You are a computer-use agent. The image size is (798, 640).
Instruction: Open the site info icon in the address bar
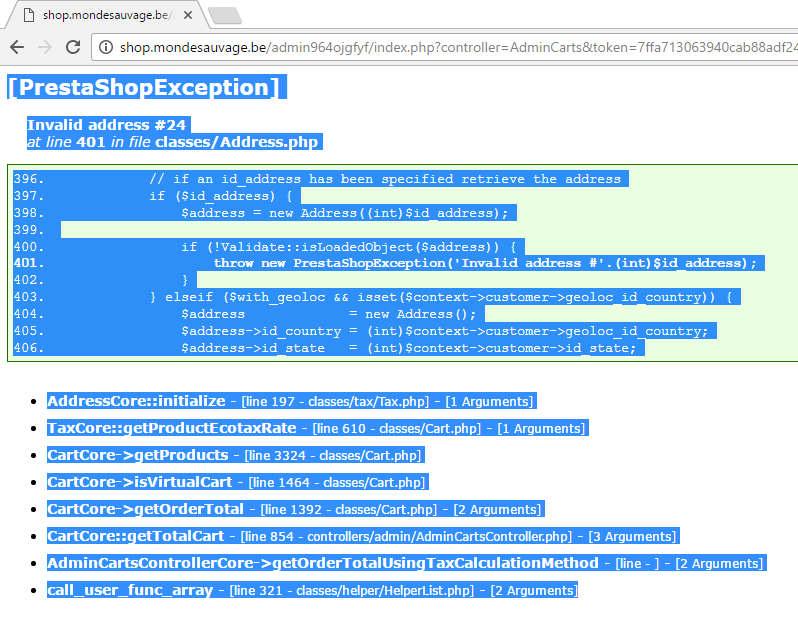(106, 47)
